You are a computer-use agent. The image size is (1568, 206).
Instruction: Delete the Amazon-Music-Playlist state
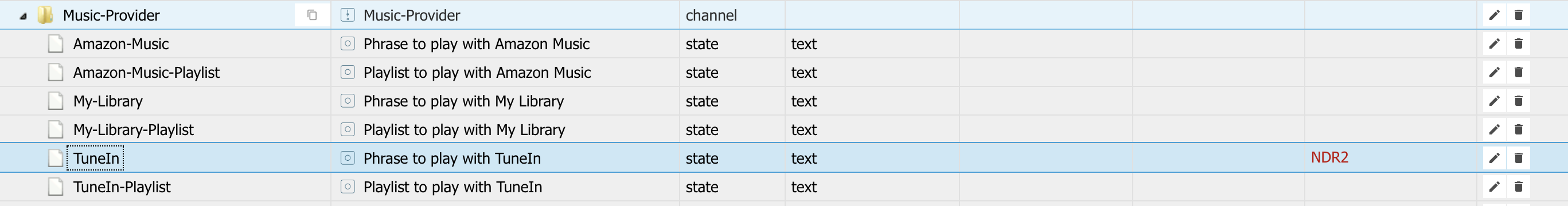click(x=1518, y=72)
